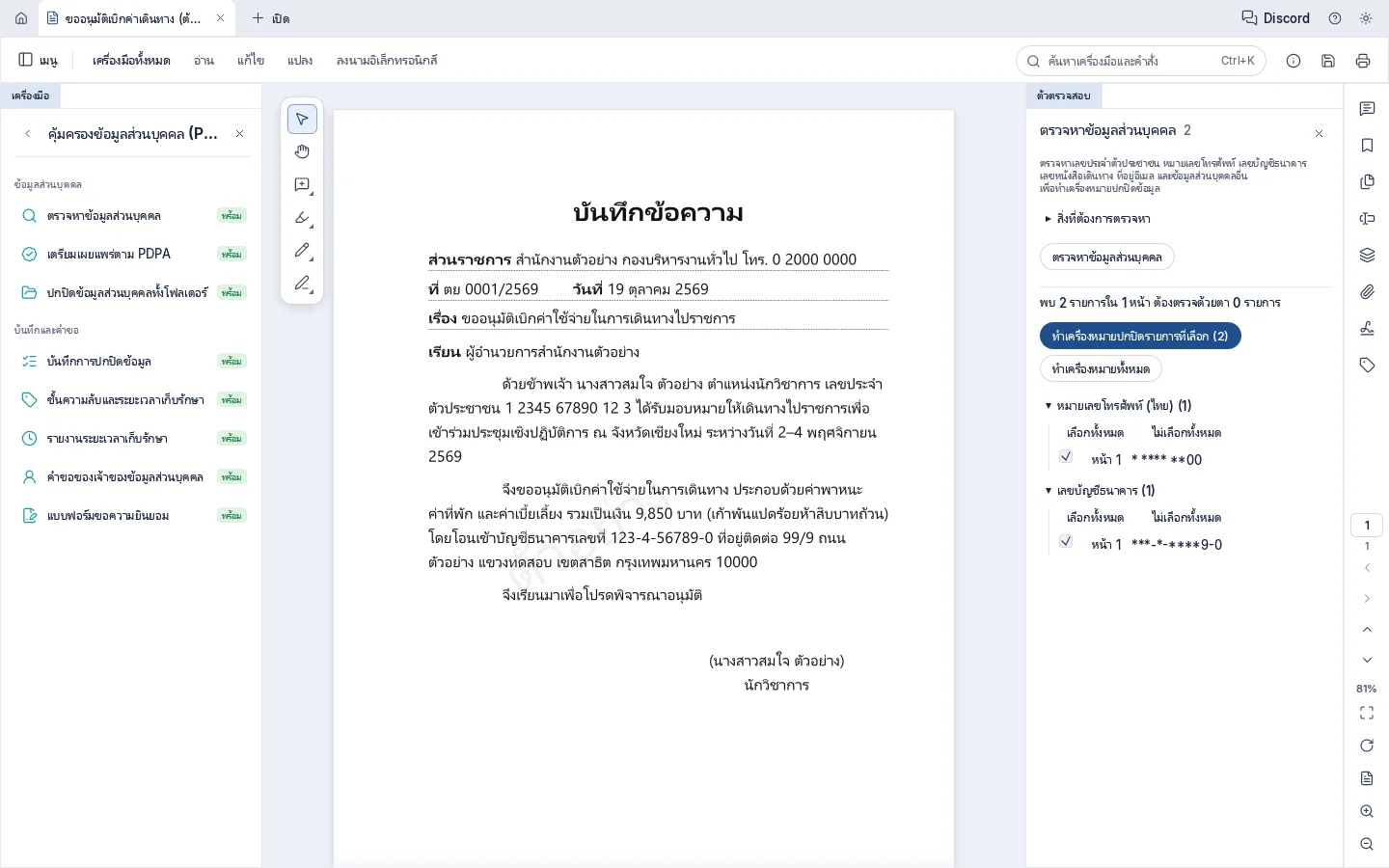Pick the highlighter tool
Screen dimensions: 1389x868
click(302, 217)
